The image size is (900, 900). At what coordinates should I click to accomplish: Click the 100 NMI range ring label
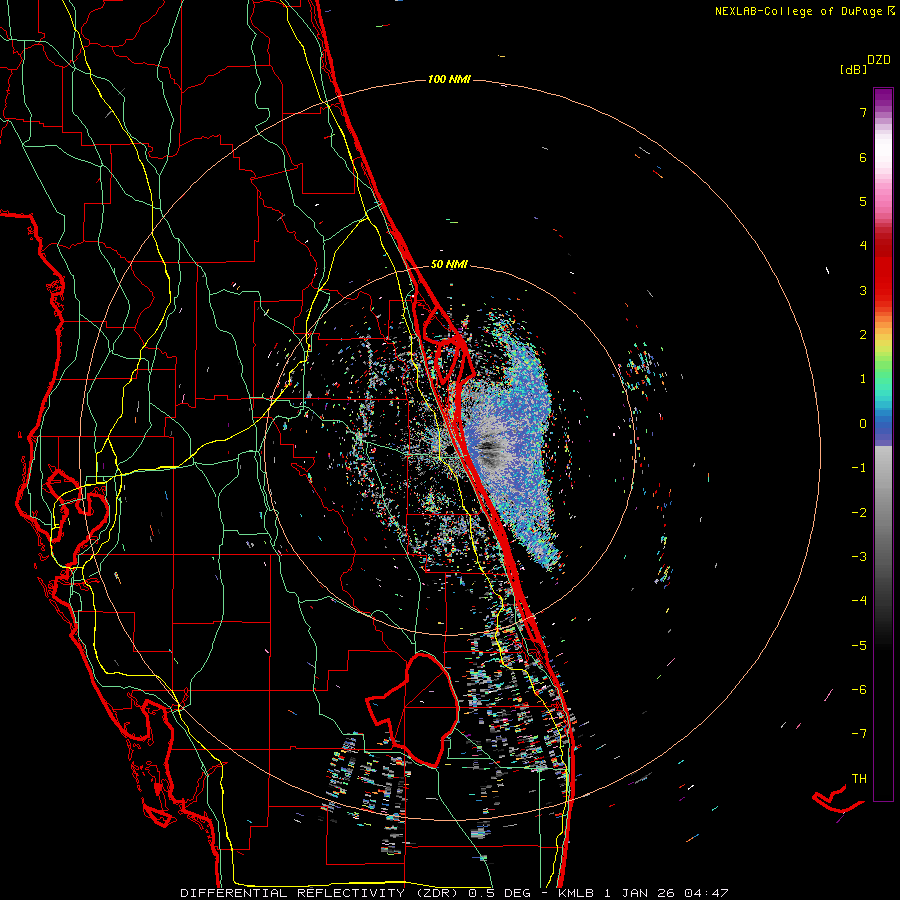[x=449, y=79]
